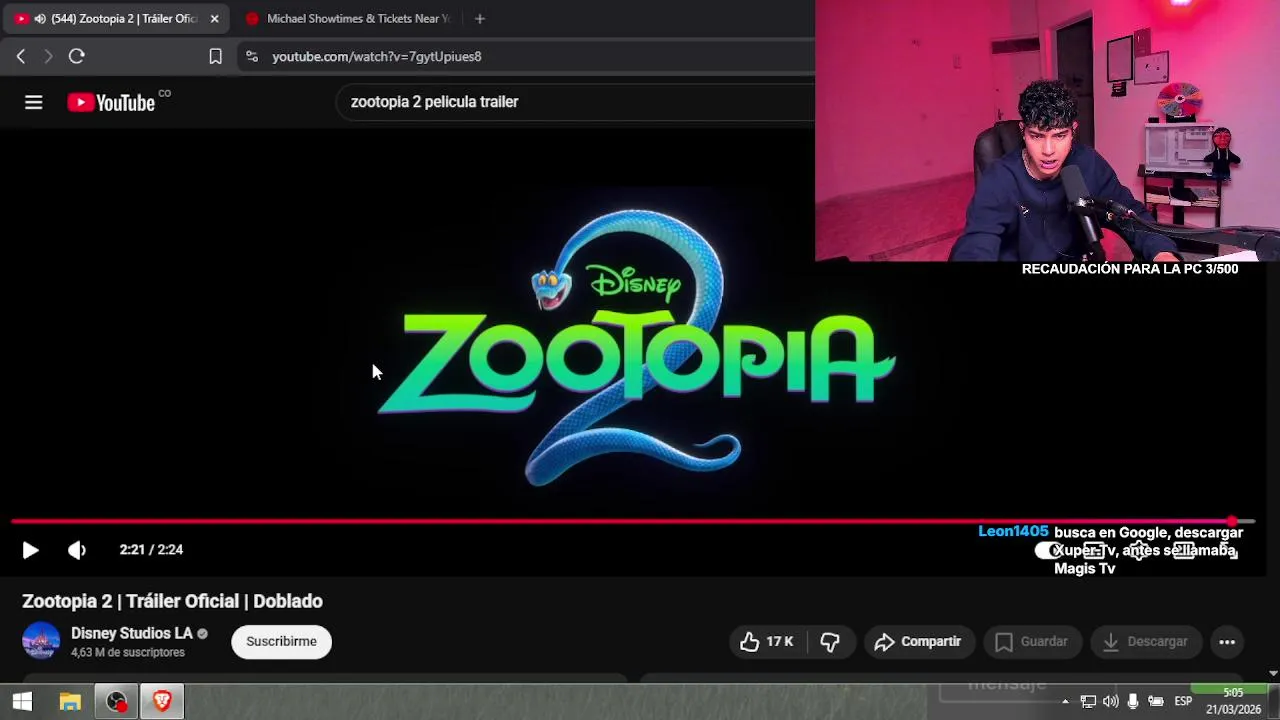Bookmark this page with the bookmark icon
Image resolution: width=1280 pixels, height=720 pixels.
(215, 56)
